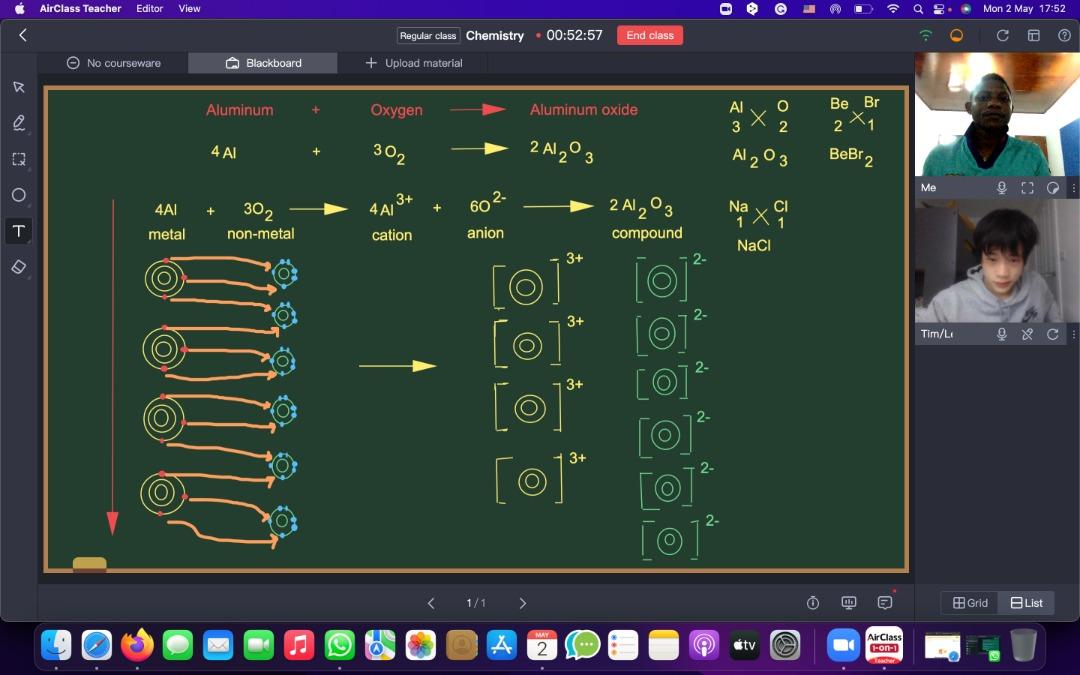1080x675 pixels.
Task: Open the Upload material tab
Action: click(413, 63)
